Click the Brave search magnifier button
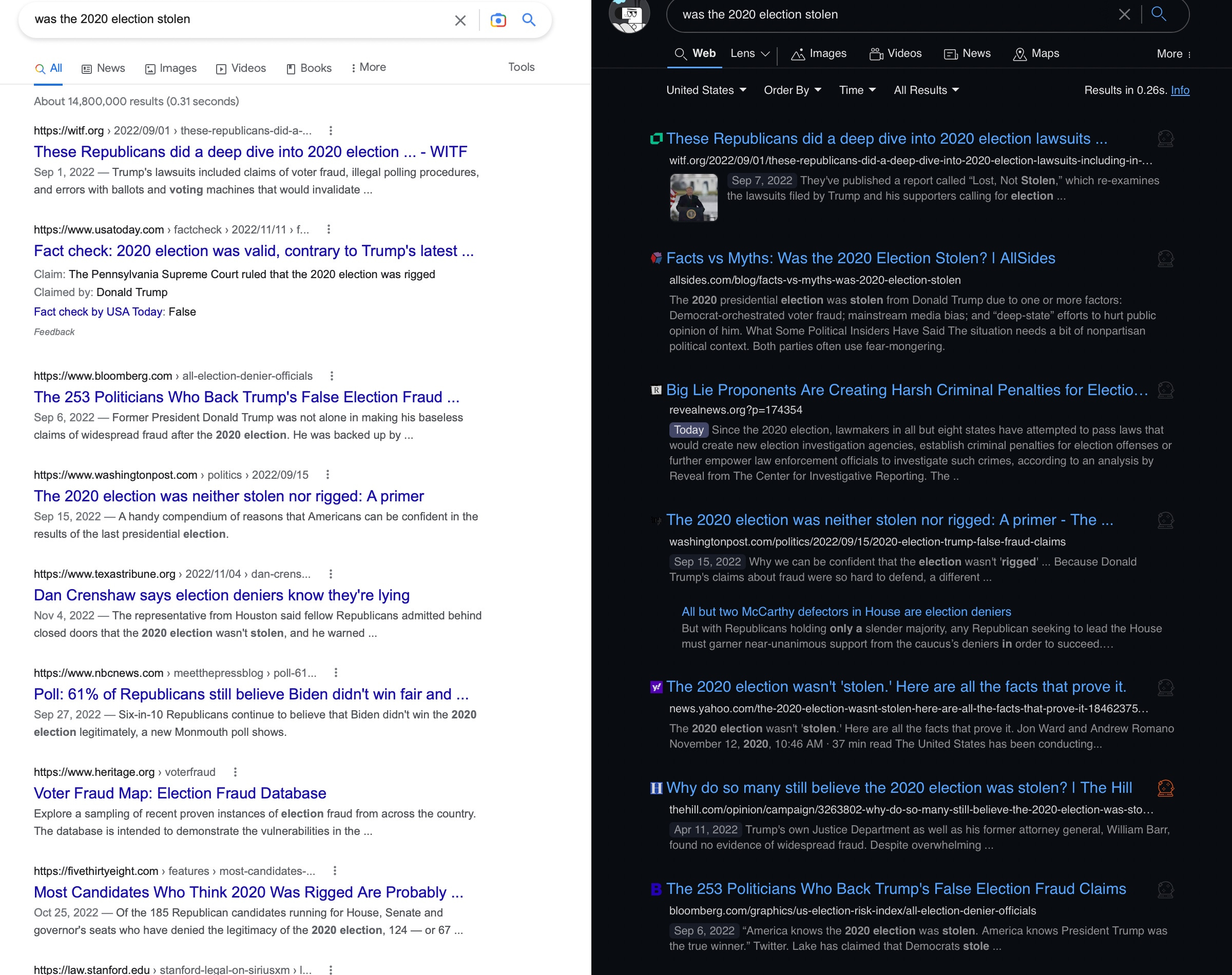 tap(1159, 14)
